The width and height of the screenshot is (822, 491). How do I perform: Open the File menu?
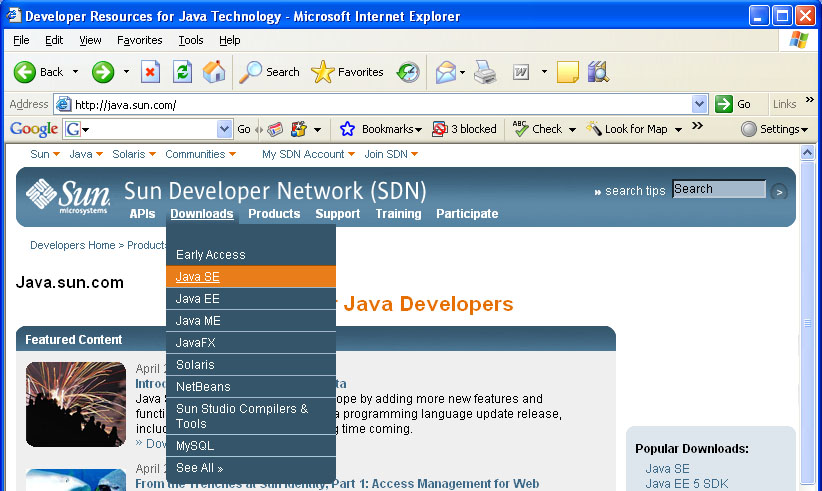tap(21, 40)
